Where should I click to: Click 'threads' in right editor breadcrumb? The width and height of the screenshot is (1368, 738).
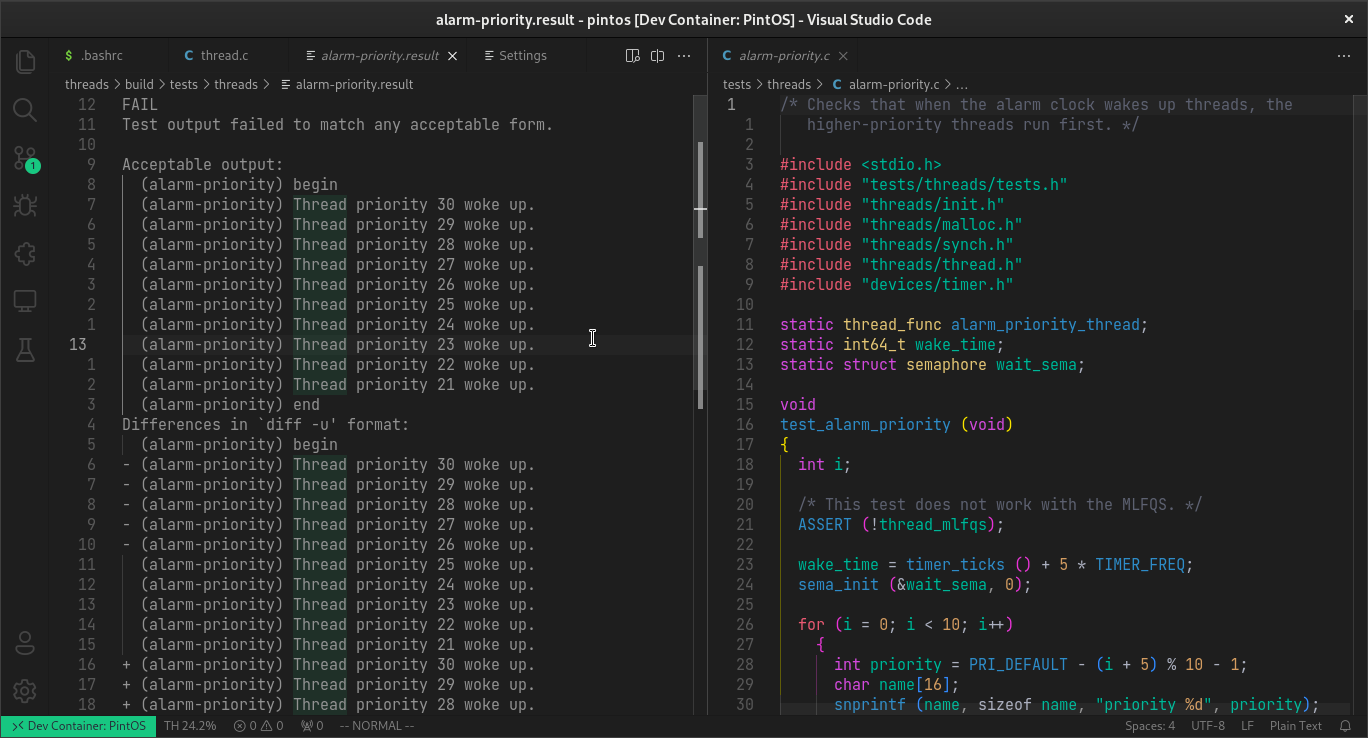click(x=789, y=85)
